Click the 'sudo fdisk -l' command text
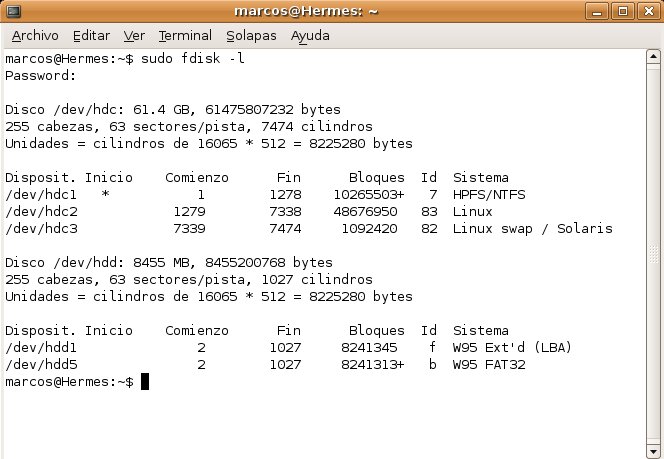Viewport: 664px width, 459px height. click(188, 59)
